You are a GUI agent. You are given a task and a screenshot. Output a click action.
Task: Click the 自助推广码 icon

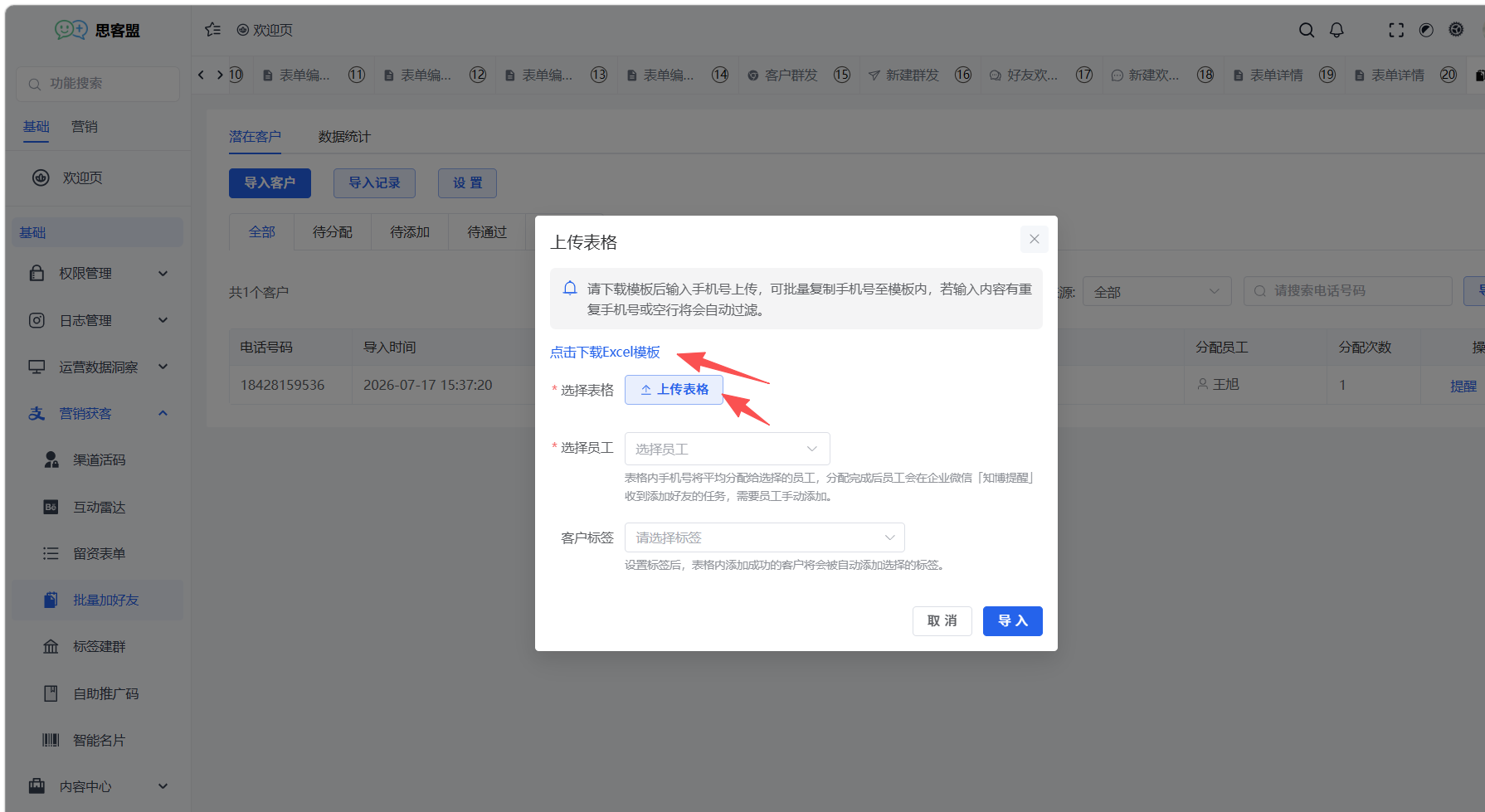[51, 693]
